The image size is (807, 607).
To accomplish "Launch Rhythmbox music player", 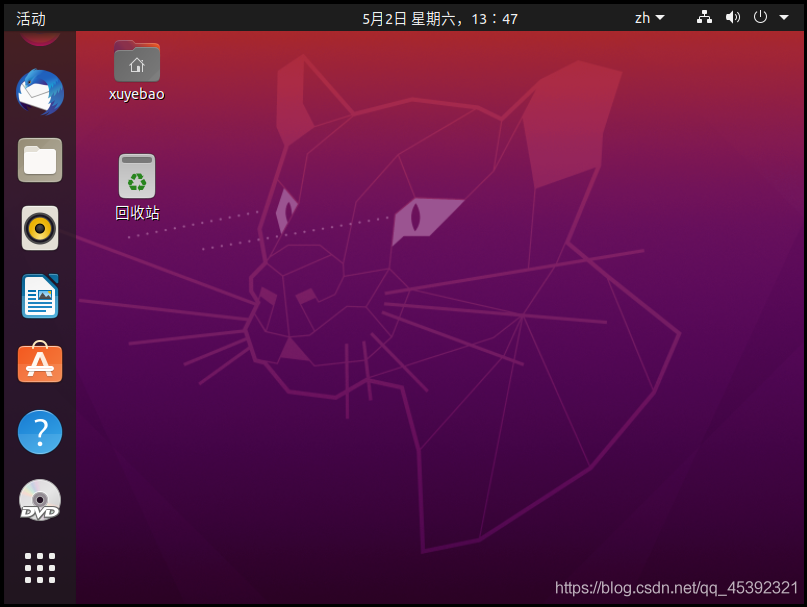I will pos(40,228).
